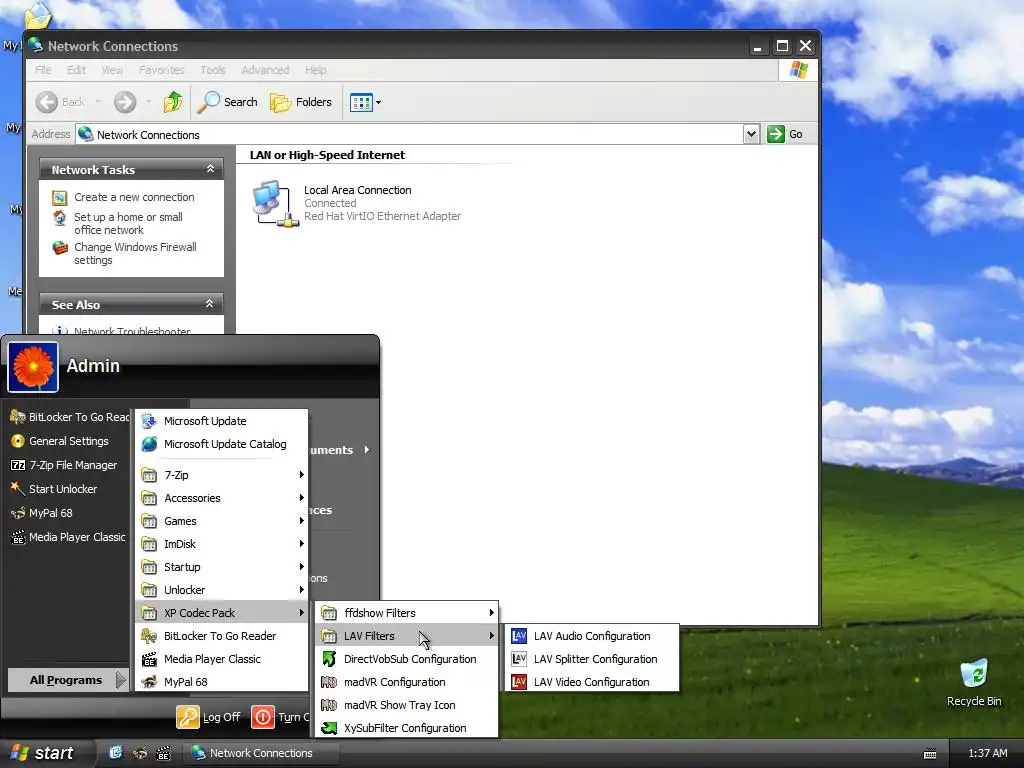Image resolution: width=1024 pixels, height=768 pixels.
Task: Expand the Games folder
Action: pos(221,521)
